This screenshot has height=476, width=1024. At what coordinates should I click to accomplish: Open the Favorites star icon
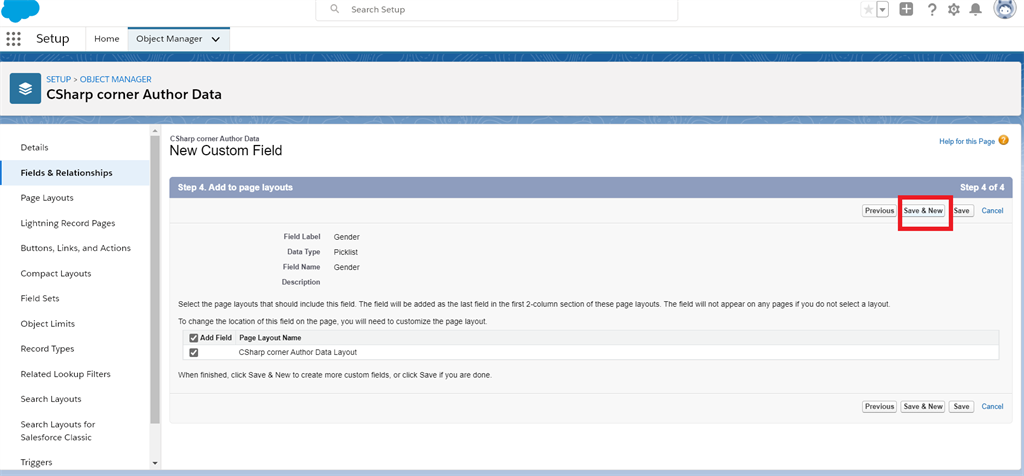[868, 9]
